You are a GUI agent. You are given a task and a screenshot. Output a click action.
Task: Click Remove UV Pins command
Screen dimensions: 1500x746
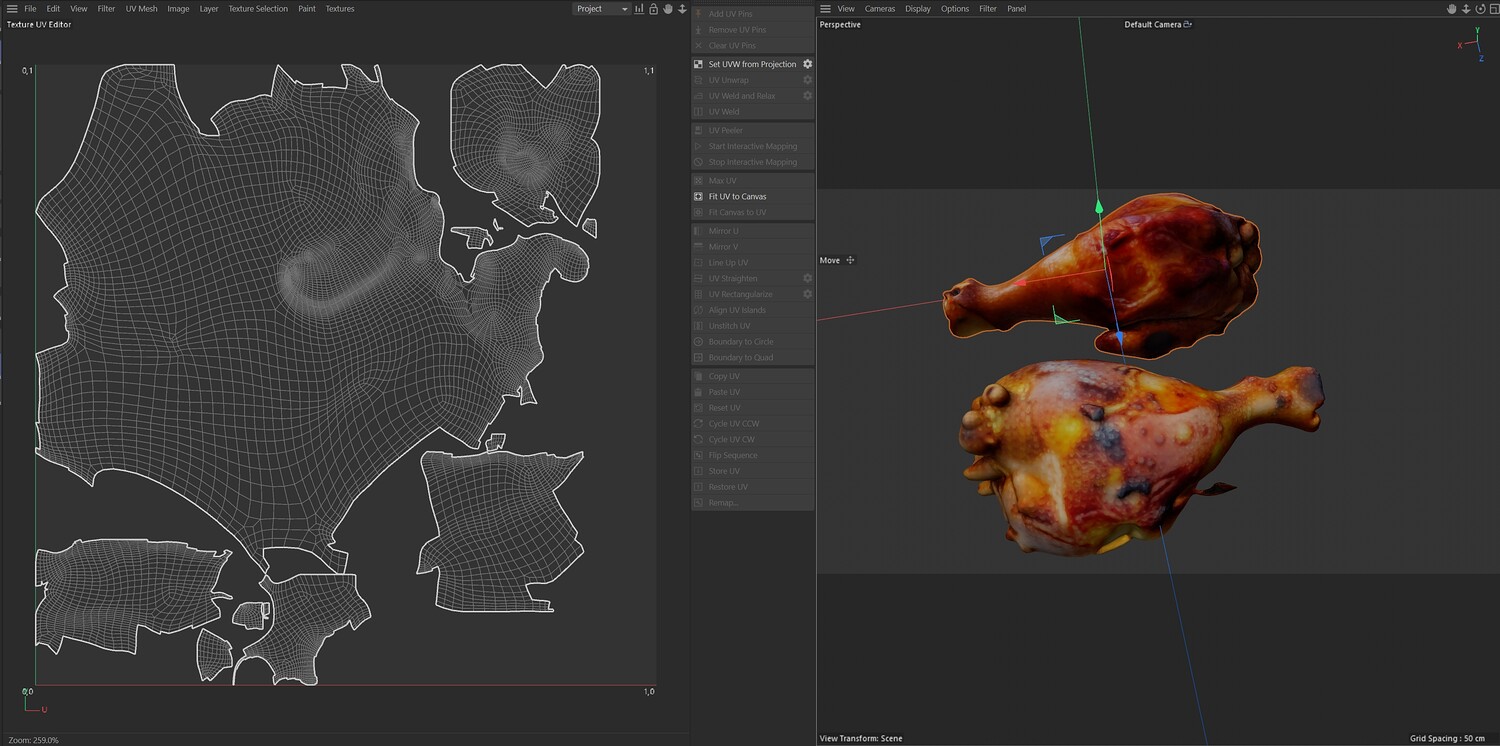point(752,30)
